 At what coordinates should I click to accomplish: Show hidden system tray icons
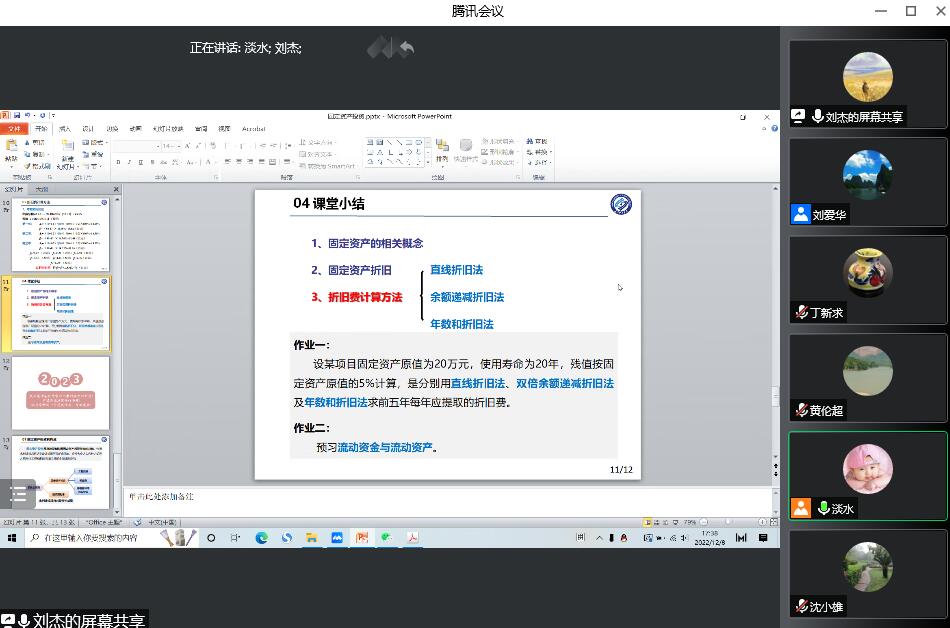coord(600,538)
